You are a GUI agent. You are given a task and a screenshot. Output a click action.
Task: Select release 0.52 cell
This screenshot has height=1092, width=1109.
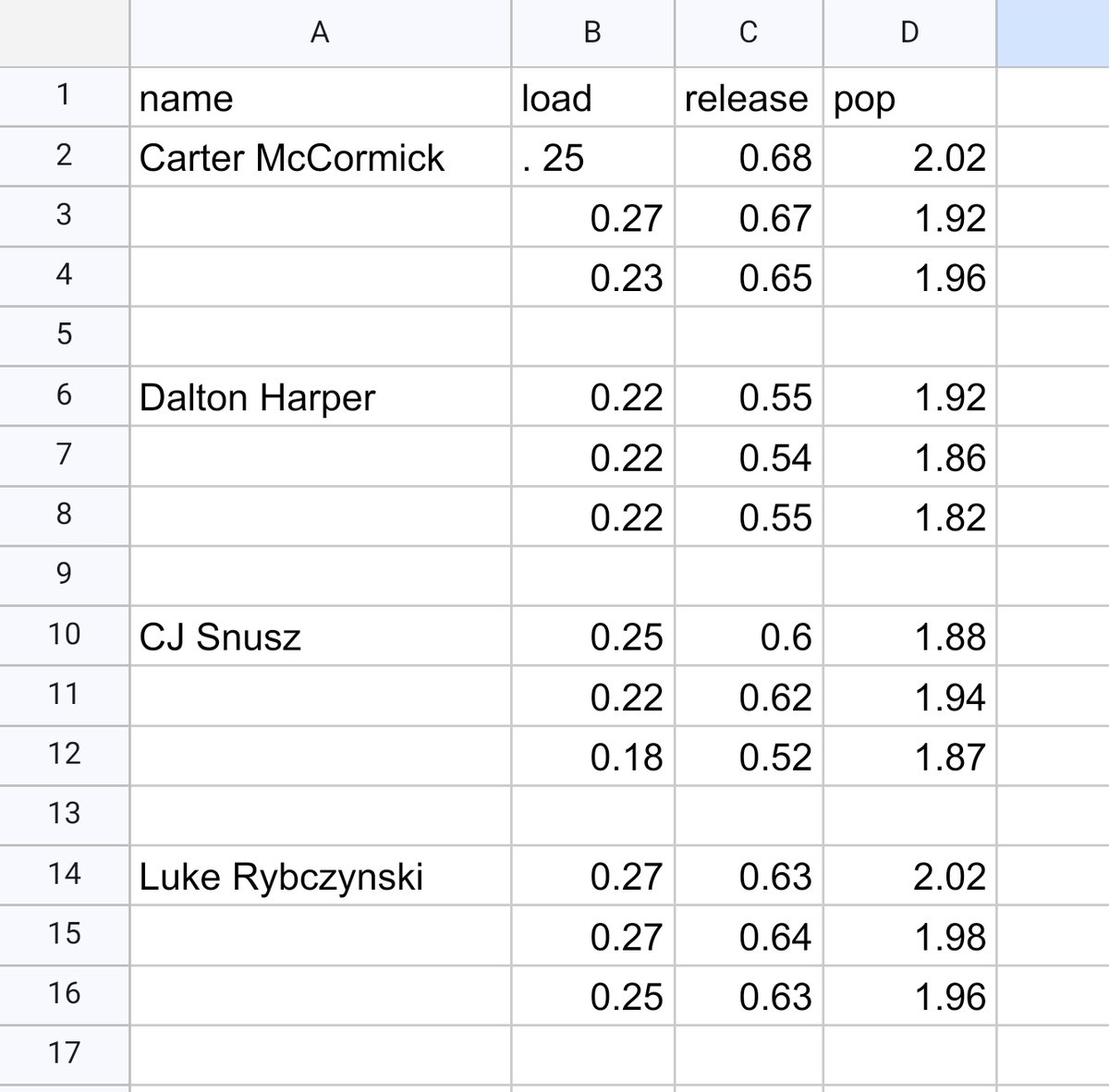coord(749,755)
